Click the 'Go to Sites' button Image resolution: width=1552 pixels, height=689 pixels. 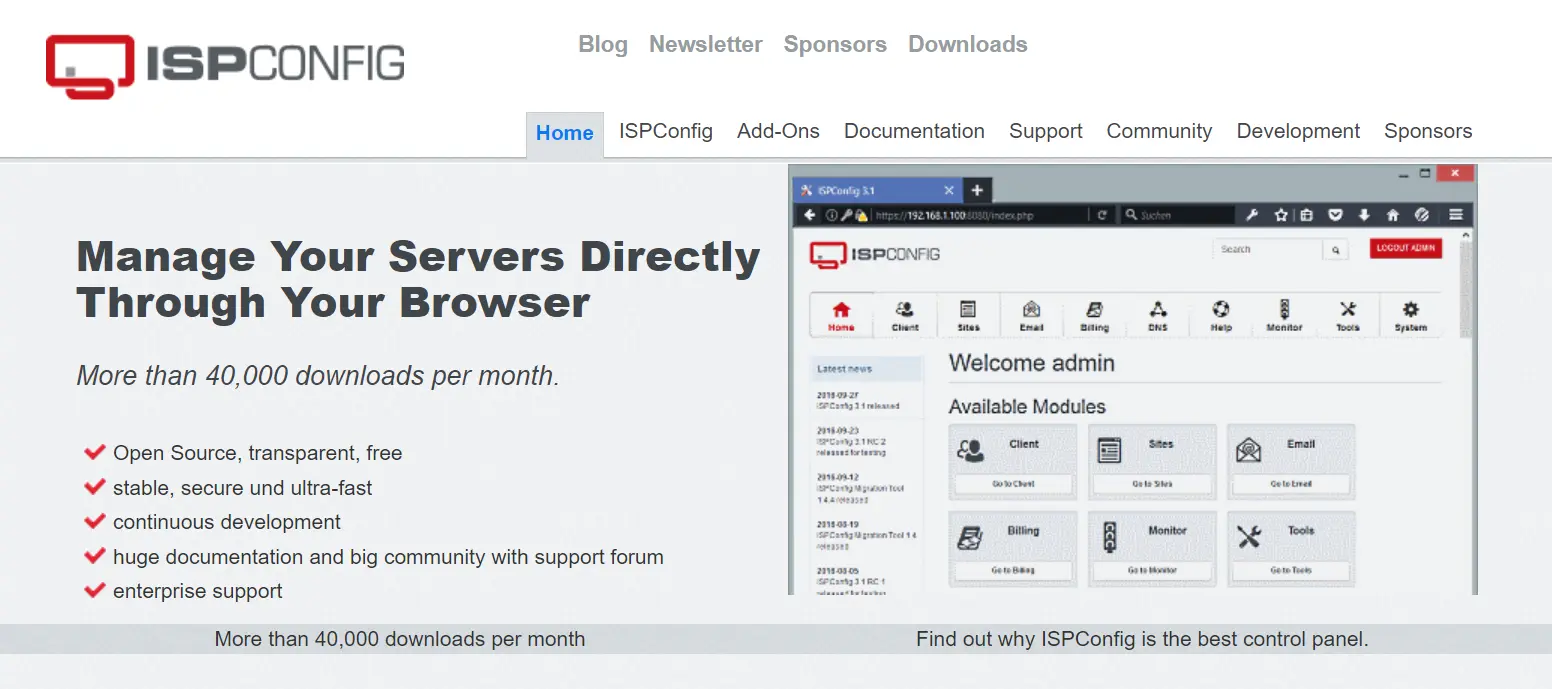click(x=1152, y=484)
